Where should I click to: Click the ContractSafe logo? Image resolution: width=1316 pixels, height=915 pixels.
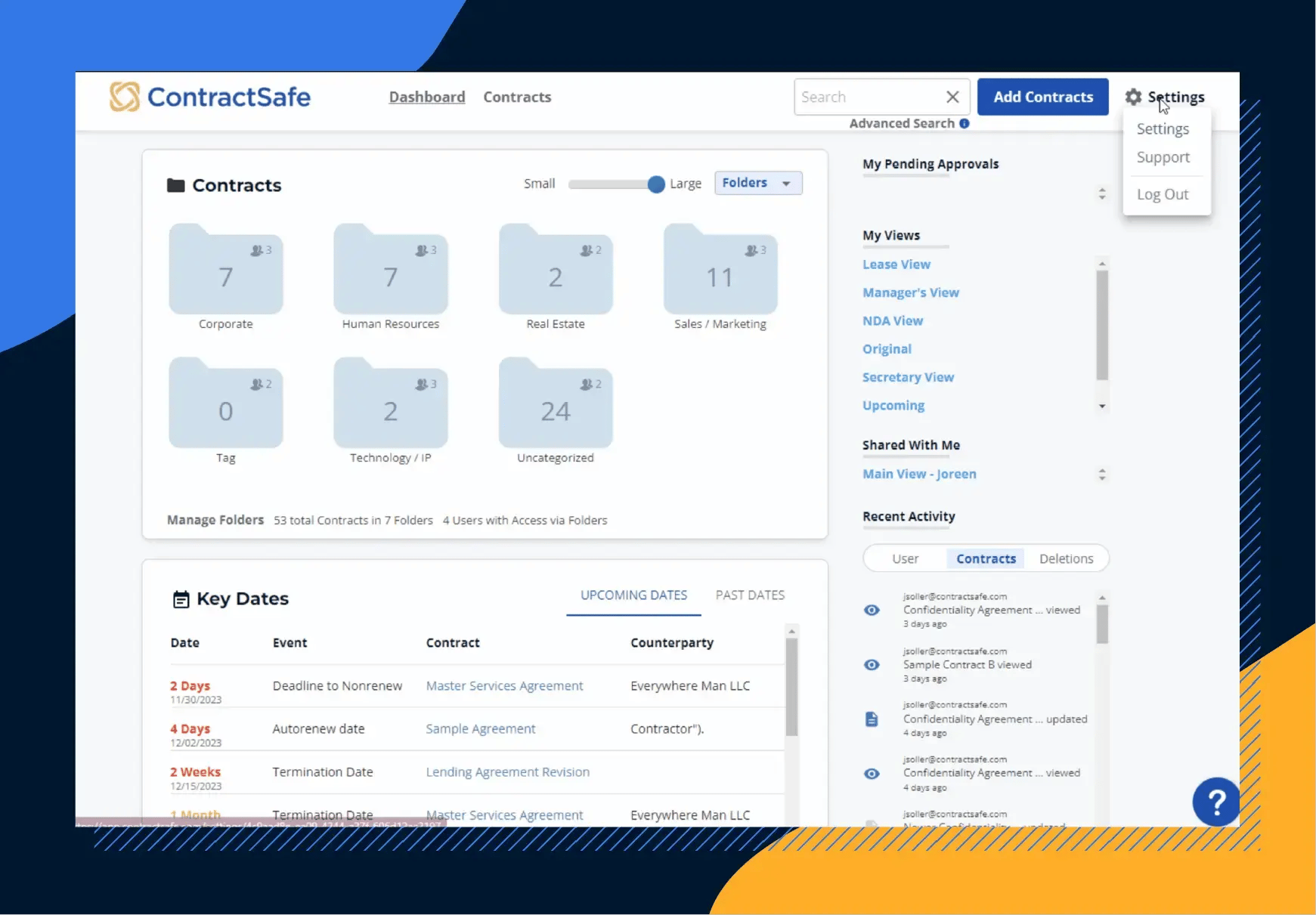coord(210,97)
